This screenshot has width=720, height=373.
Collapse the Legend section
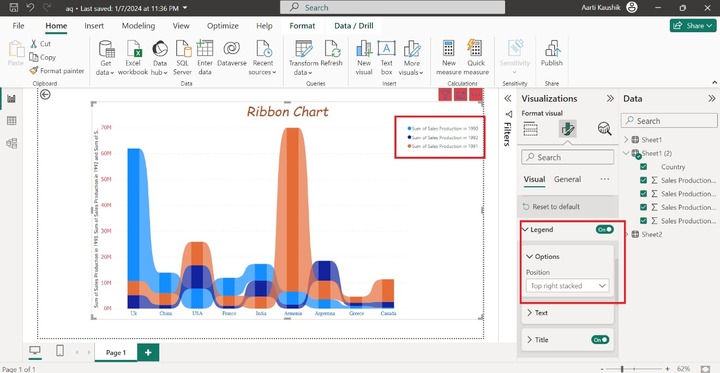tap(525, 229)
